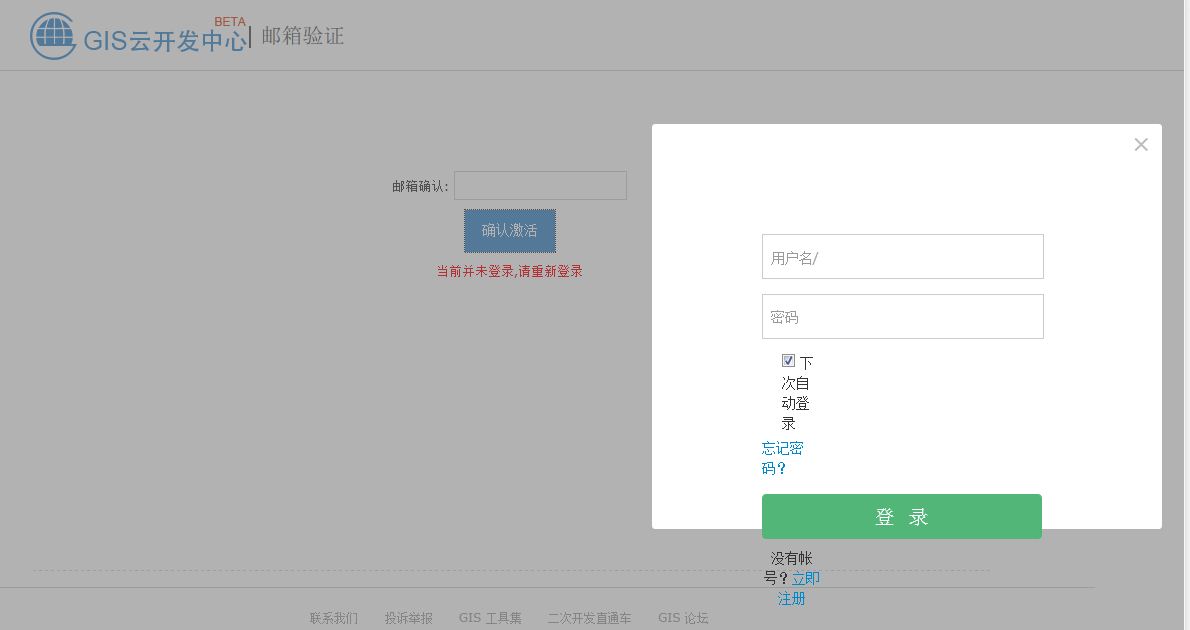This screenshot has height=630, width=1190.
Task: Visit the 联系我们 footer link
Action: click(333, 617)
